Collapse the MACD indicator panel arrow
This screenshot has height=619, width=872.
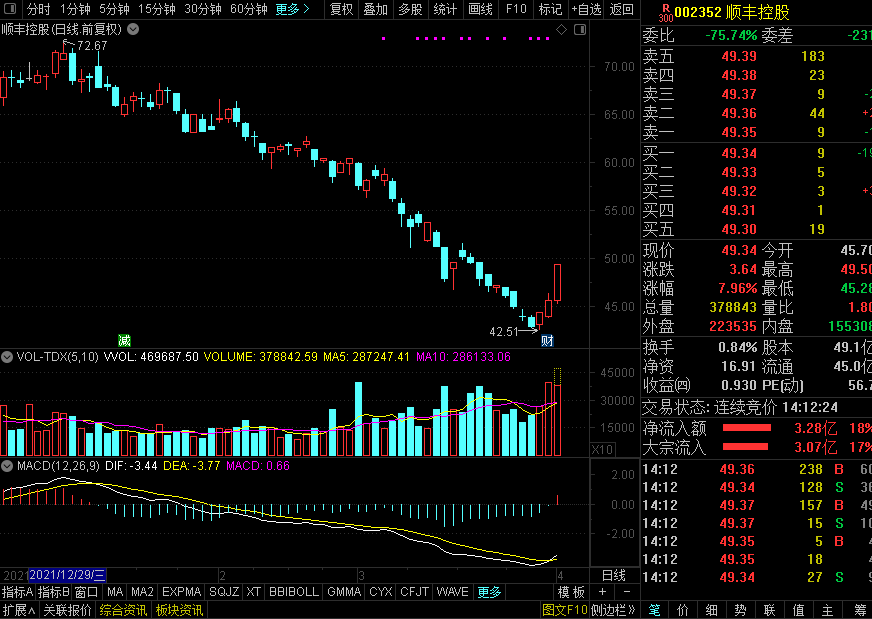coord(7,466)
